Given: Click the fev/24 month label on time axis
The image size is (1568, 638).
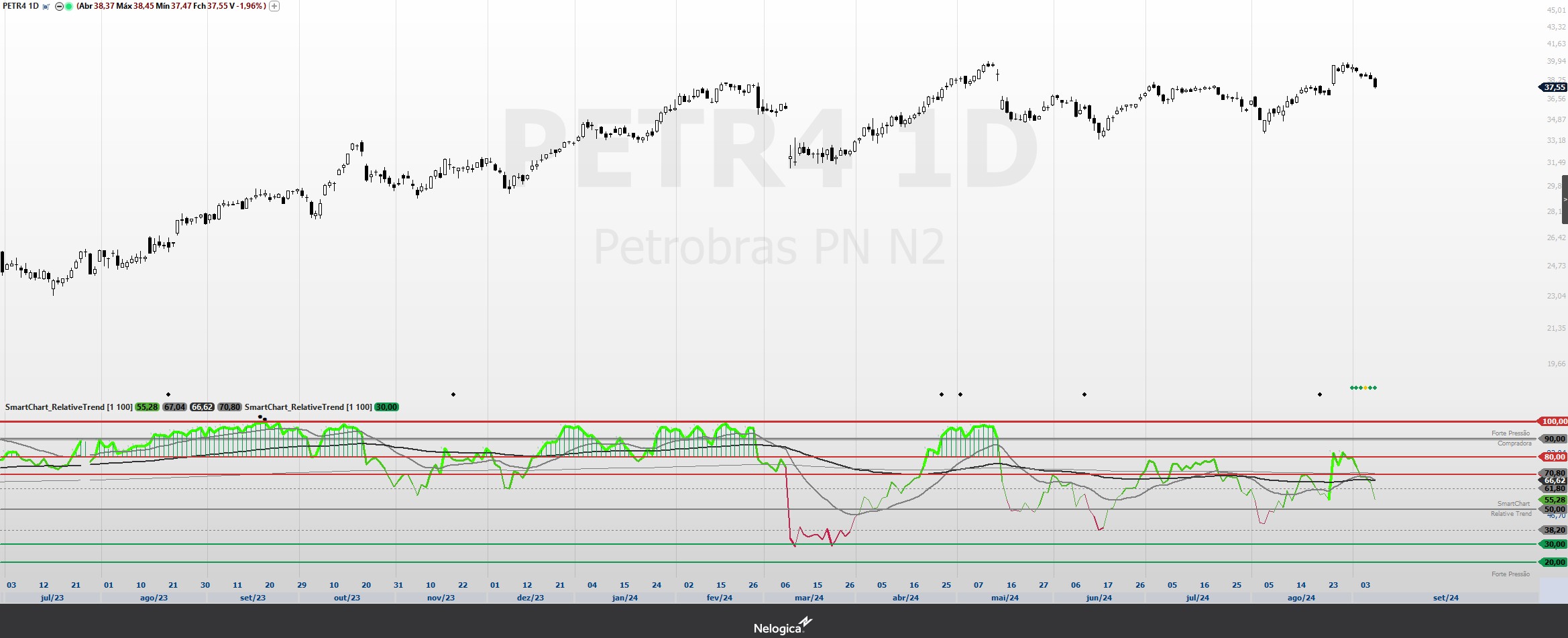Looking at the screenshot, I should point(720,598).
